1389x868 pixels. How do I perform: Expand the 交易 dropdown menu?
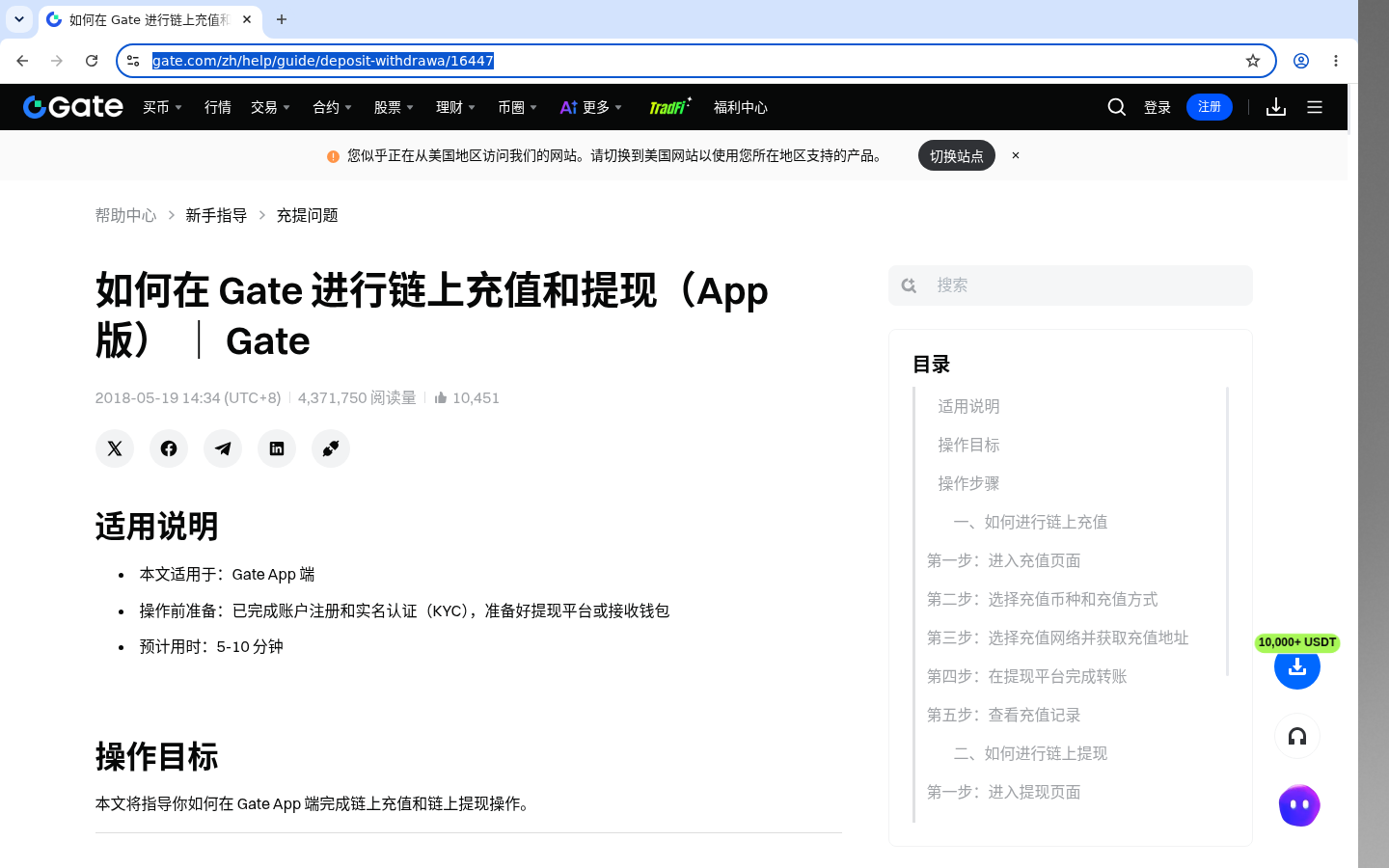click(270, 107)
